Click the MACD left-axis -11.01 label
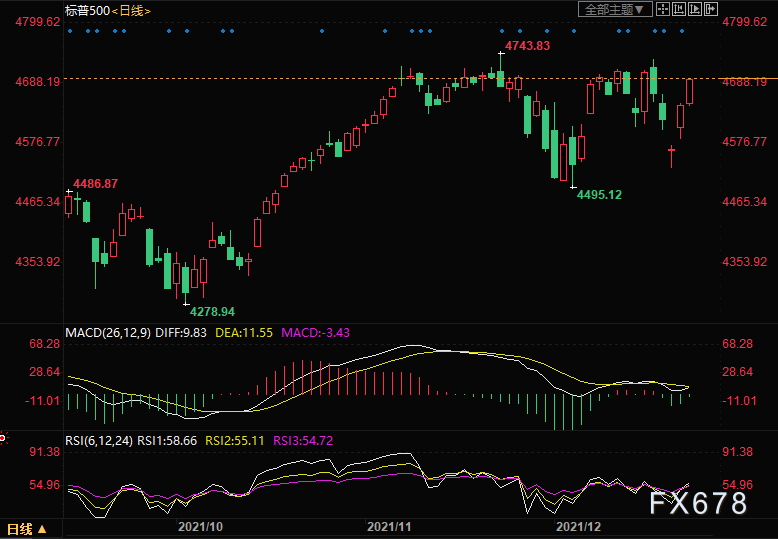The width and height of the screenshot is (778, 539). (x=43, y=401)
